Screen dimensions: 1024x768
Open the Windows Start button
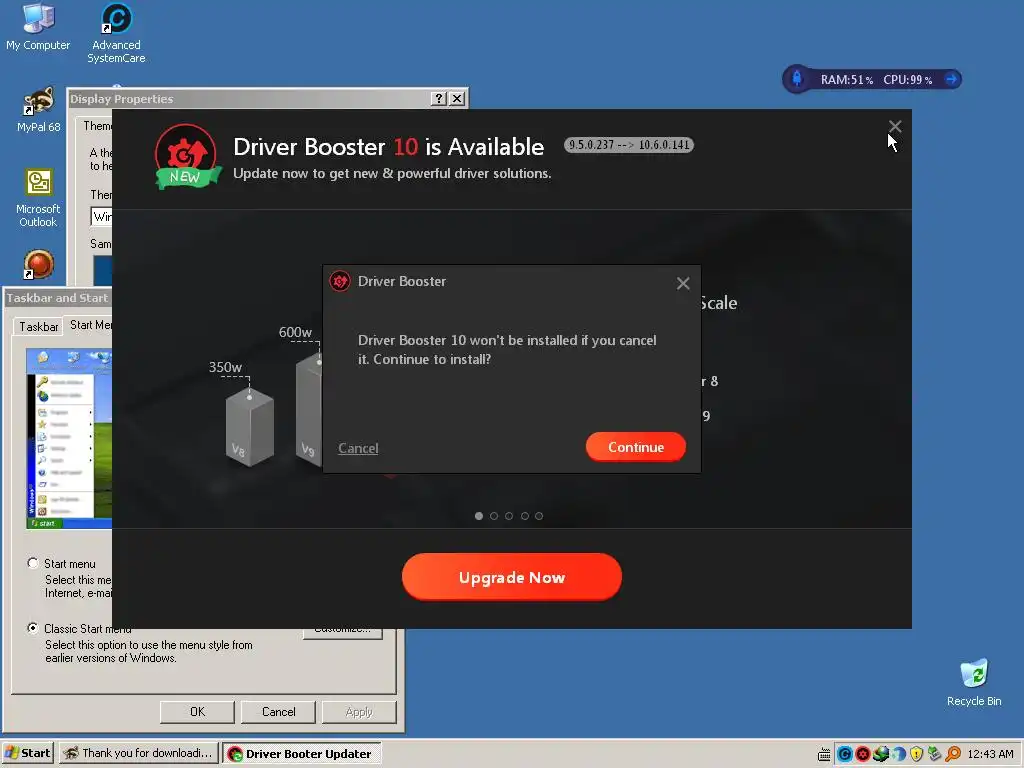27,753
